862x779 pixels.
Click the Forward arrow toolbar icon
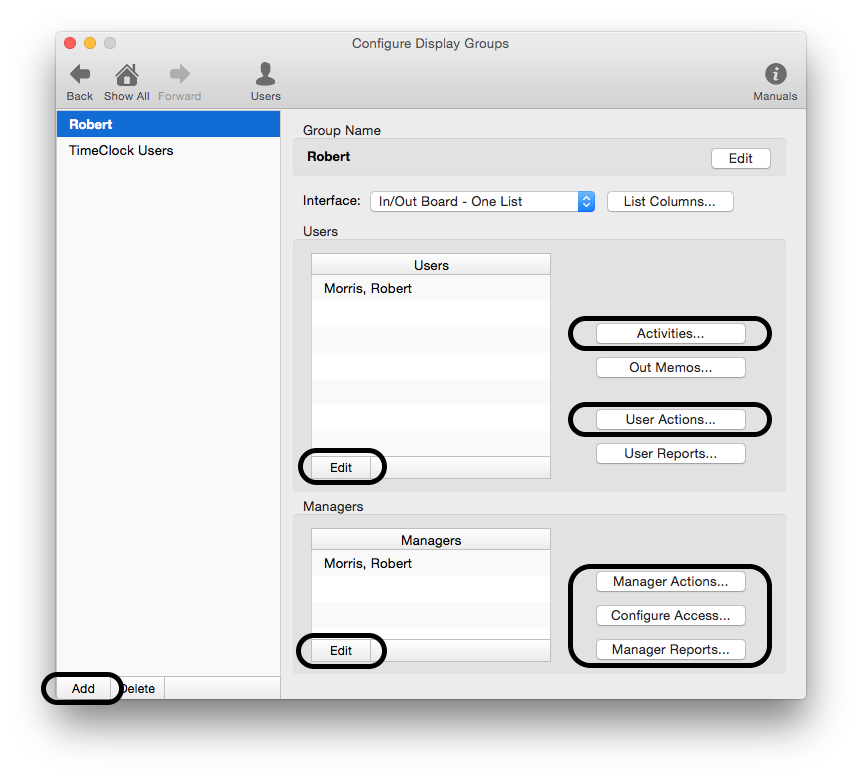coord(180,75)
